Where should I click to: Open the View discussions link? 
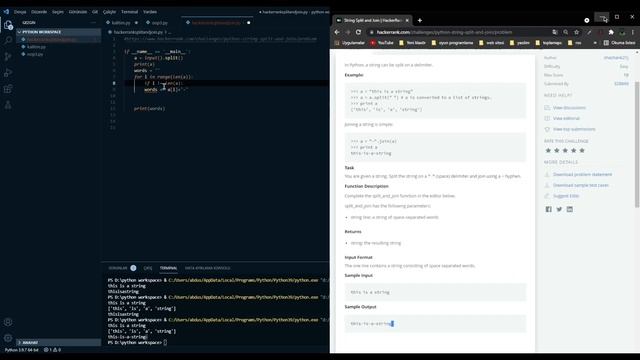(x=569, y=108)
